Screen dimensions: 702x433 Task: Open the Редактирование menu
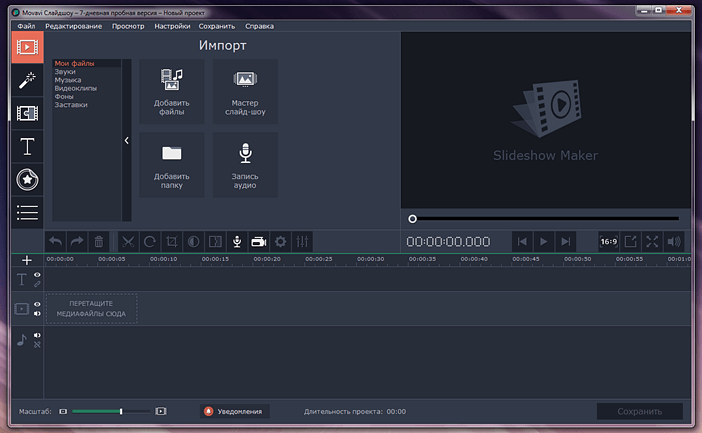[x=73, y=26]
